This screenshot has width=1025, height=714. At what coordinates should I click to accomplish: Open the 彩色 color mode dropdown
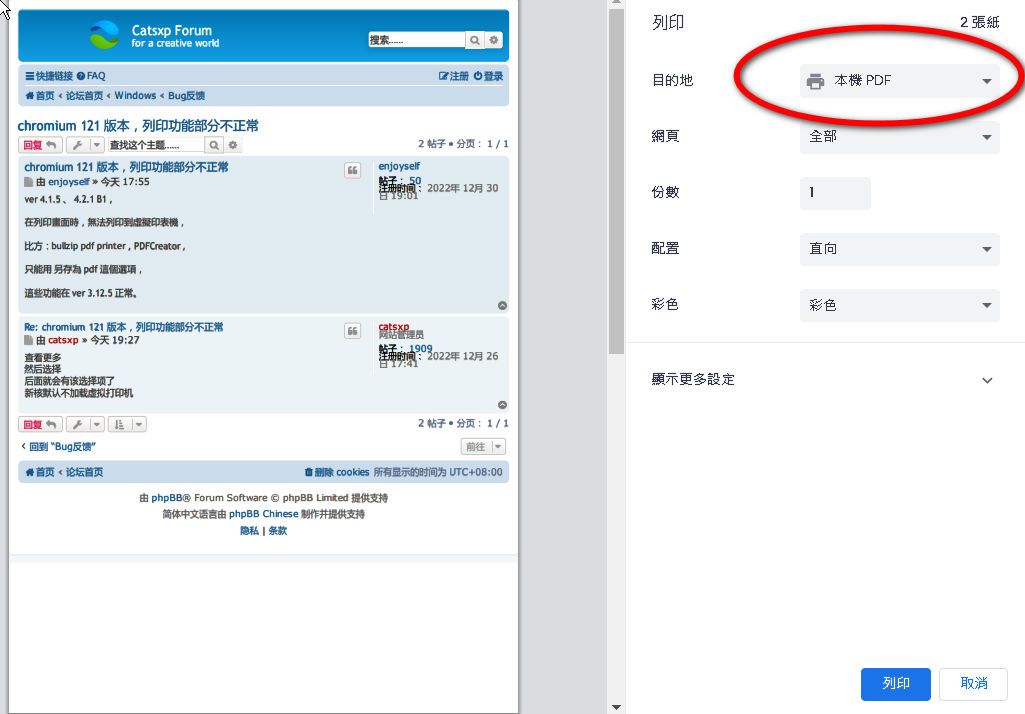(x=899, y=305)
